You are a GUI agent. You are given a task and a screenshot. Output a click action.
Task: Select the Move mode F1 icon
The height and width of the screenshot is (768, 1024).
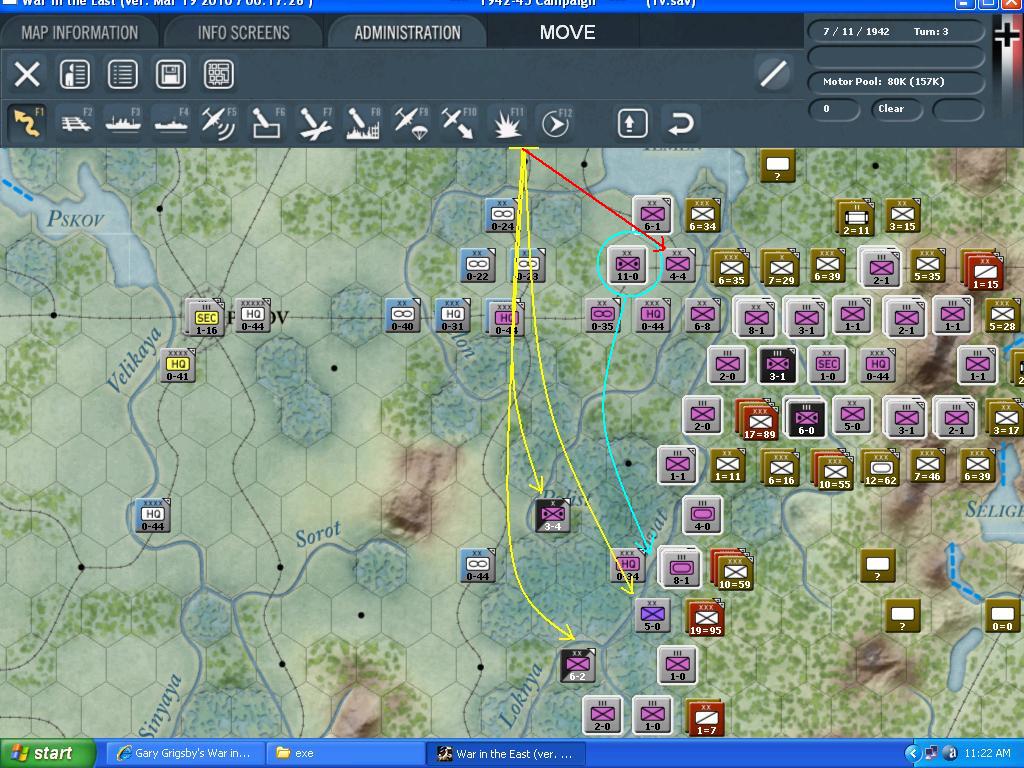[x=27, y=122]
